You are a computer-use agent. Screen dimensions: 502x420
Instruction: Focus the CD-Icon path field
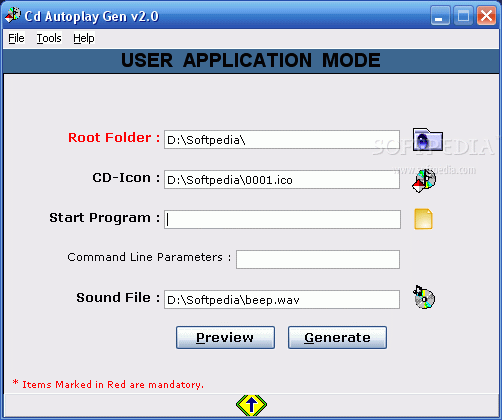click(282, 180)
